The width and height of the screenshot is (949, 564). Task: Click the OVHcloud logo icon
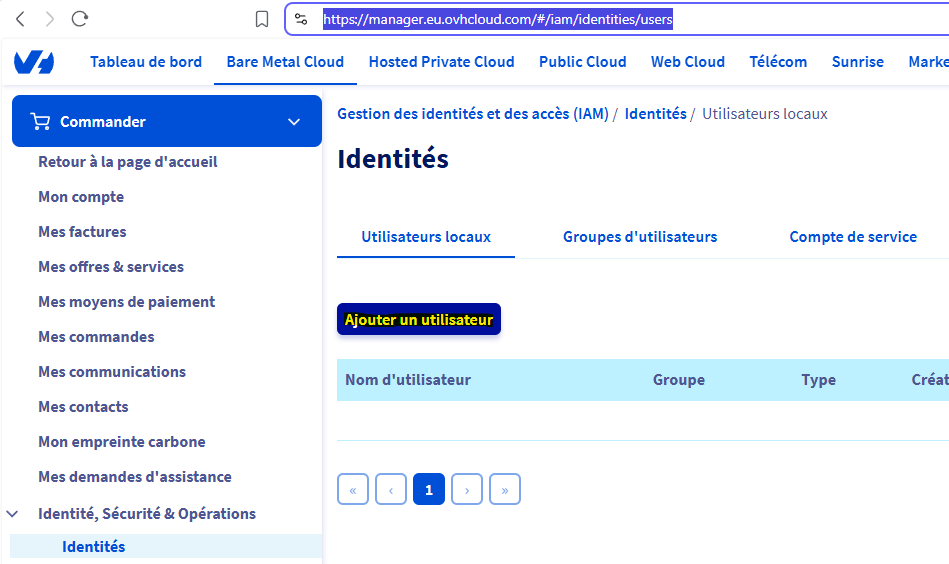coord(34,62)
